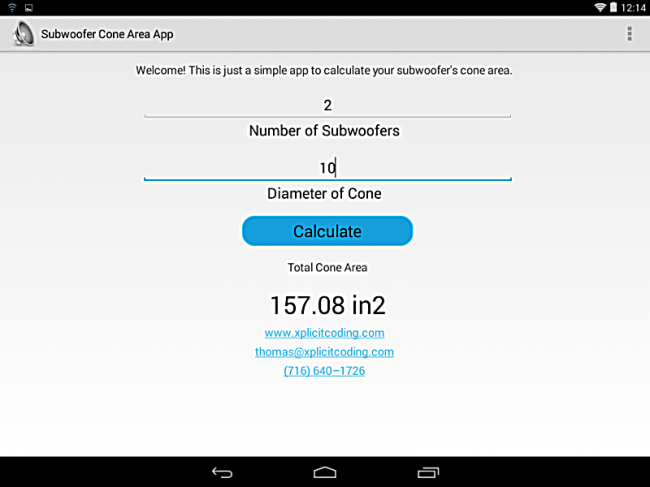Tap the Subwoofer Cone Area App title
Image resolution: width=650 pixels, height=487 pixels.
pos(109,34)
